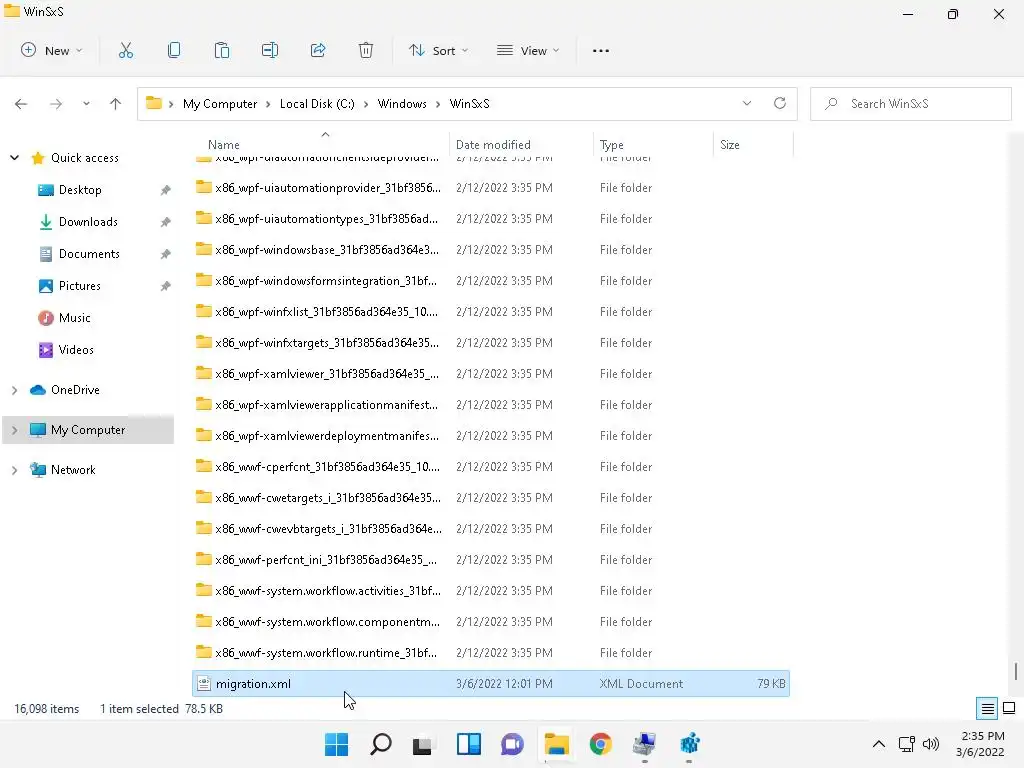Click My Computer breadcrumb
Image resolution: width=1024 pixels, height=768 pixels.
pyautogui.click(x=220, y=104)
